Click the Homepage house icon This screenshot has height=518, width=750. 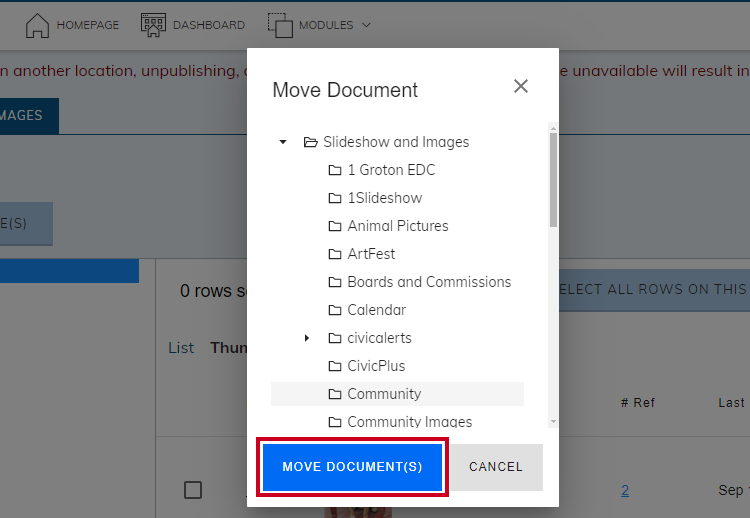(37, 25)
